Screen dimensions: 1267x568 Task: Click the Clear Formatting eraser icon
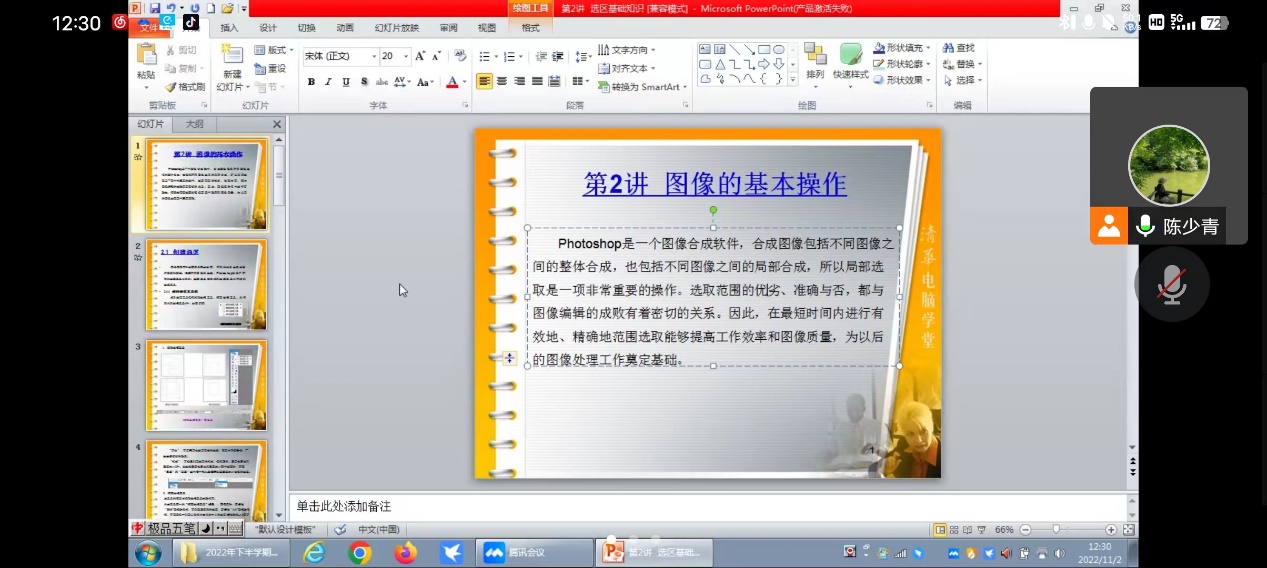point(461,56)
